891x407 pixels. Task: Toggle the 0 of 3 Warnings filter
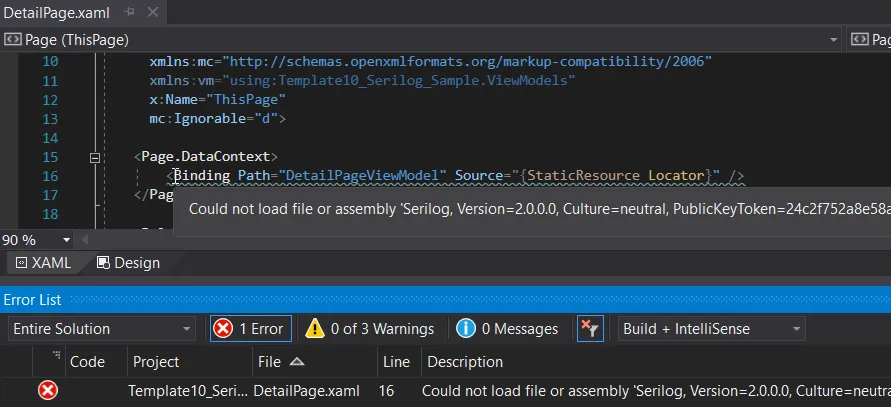(370, 329)
